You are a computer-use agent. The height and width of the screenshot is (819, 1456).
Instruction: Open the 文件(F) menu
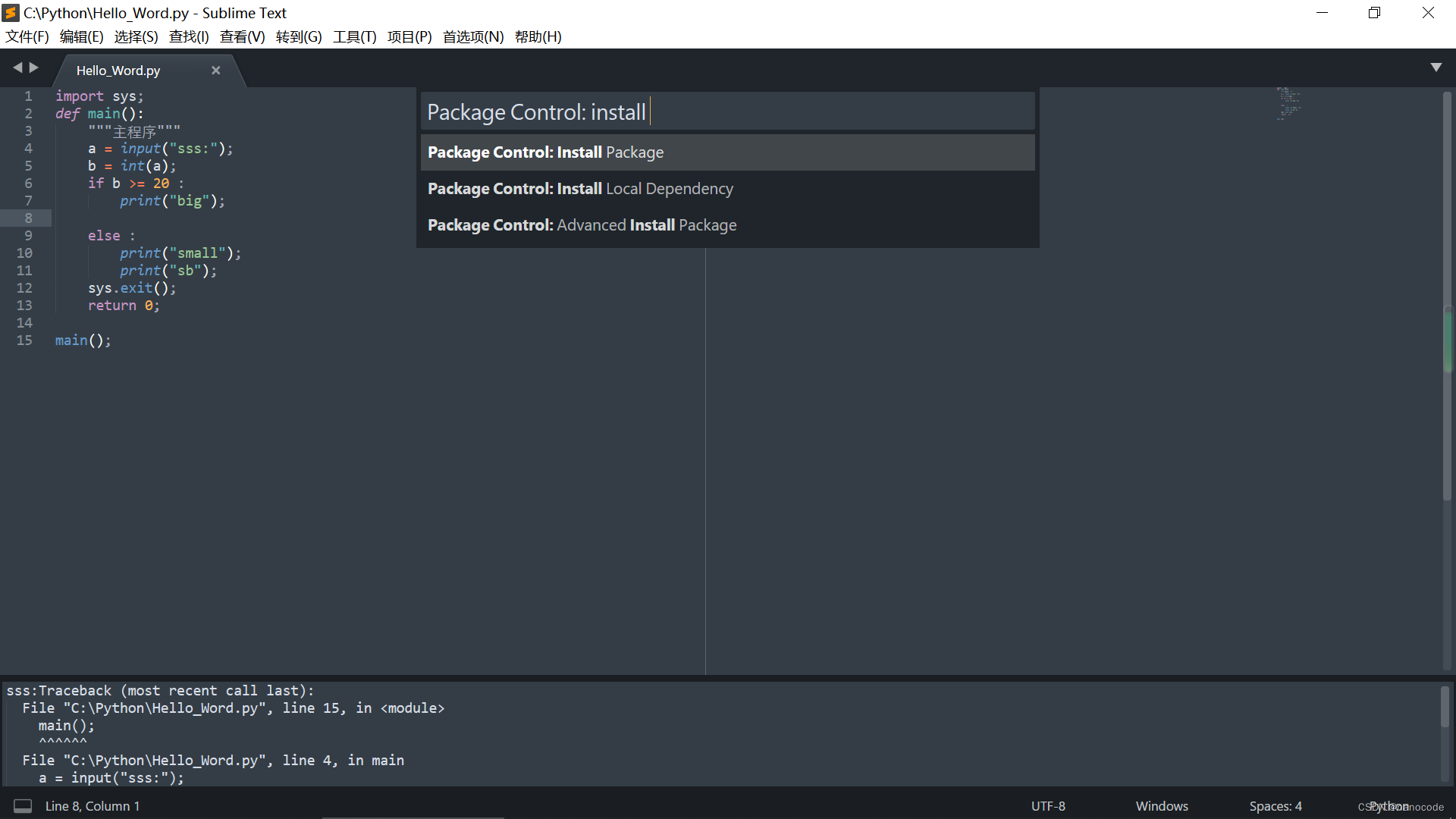pyautogui.click(x=27, y=36)
